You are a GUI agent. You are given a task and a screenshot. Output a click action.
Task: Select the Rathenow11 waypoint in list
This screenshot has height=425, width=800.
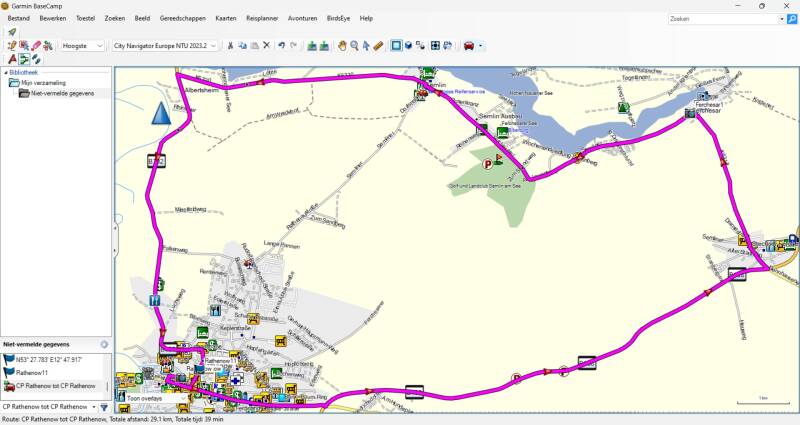[32, 372]
